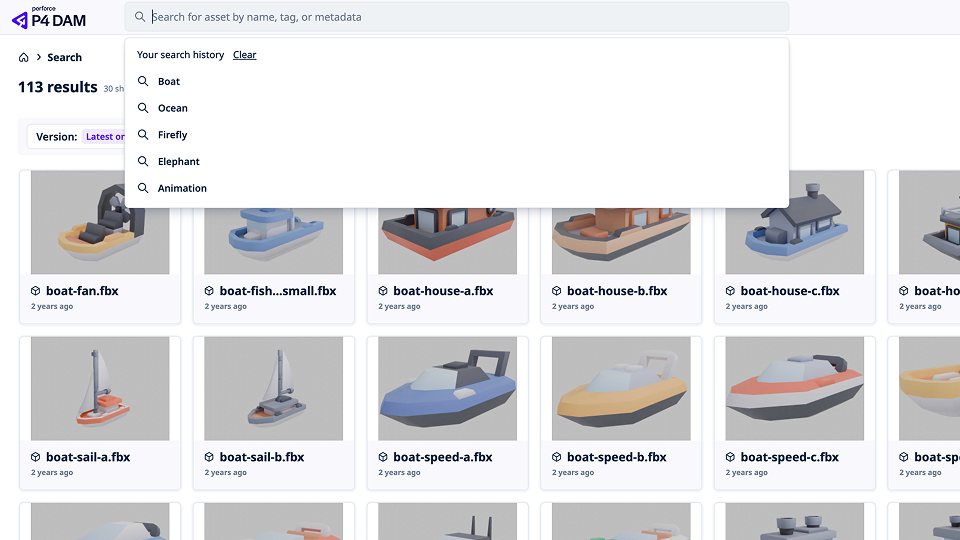Click the boat-speed-b.fbx file name
This screenshot has width=960, height=540.
click(617, 457)
